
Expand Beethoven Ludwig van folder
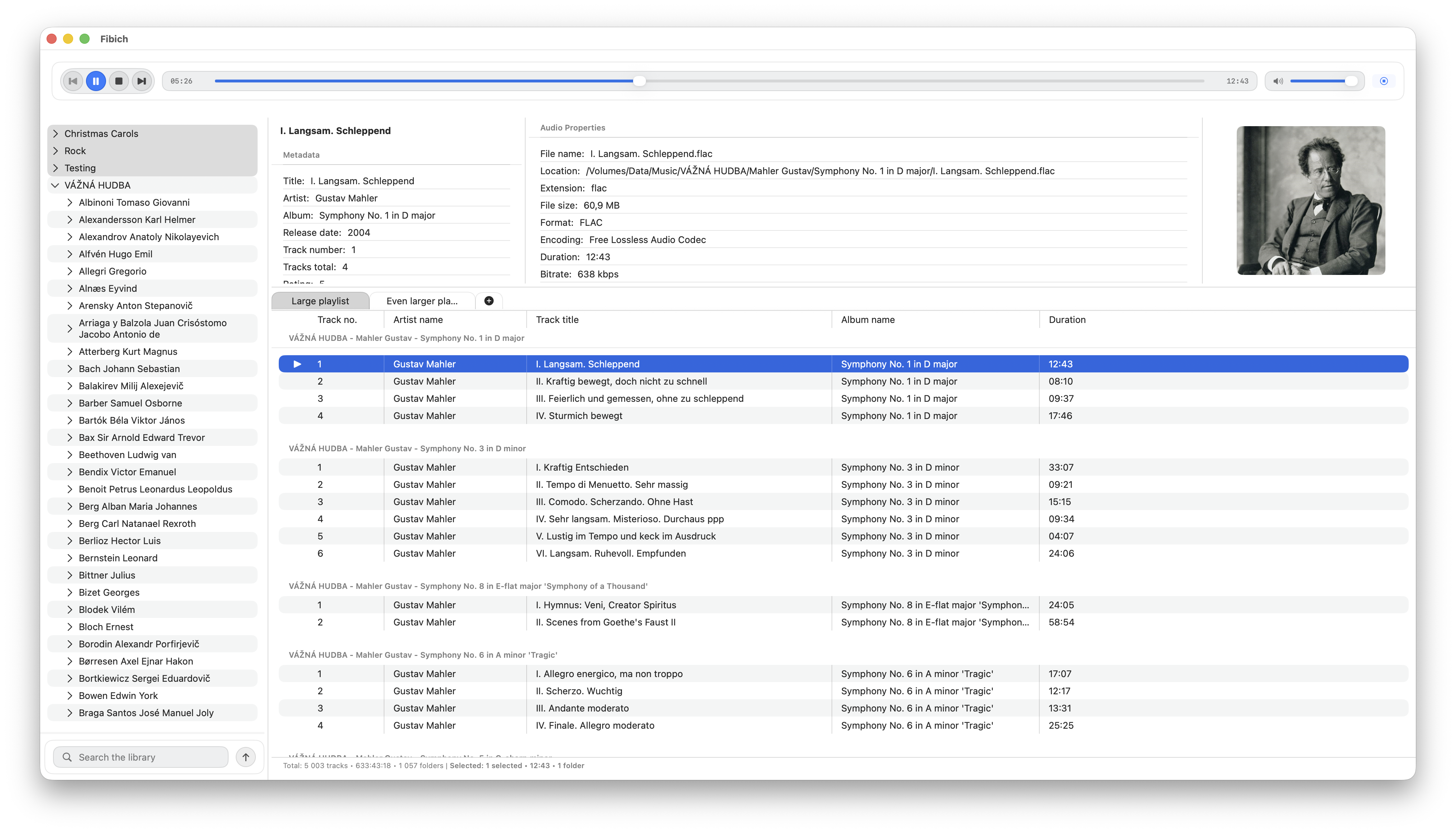pyautogui.click(x=70, y=454)
